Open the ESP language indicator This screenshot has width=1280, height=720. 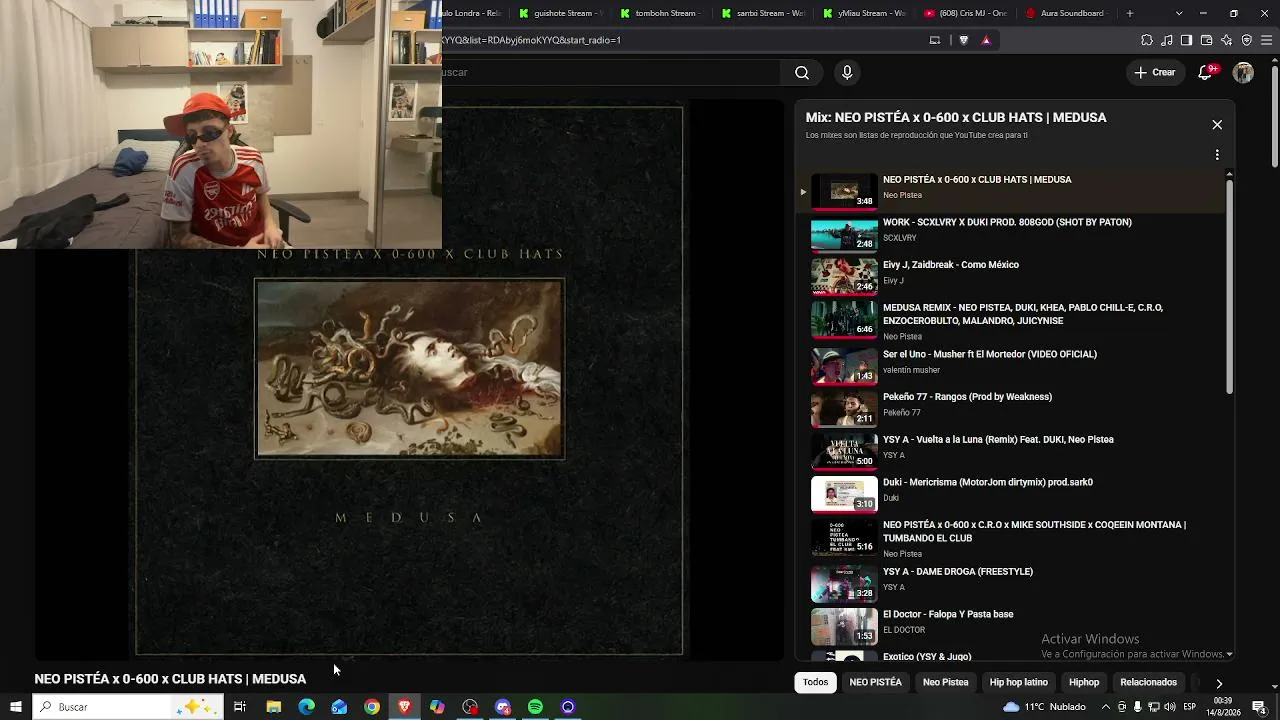(x=1190, y=707)
